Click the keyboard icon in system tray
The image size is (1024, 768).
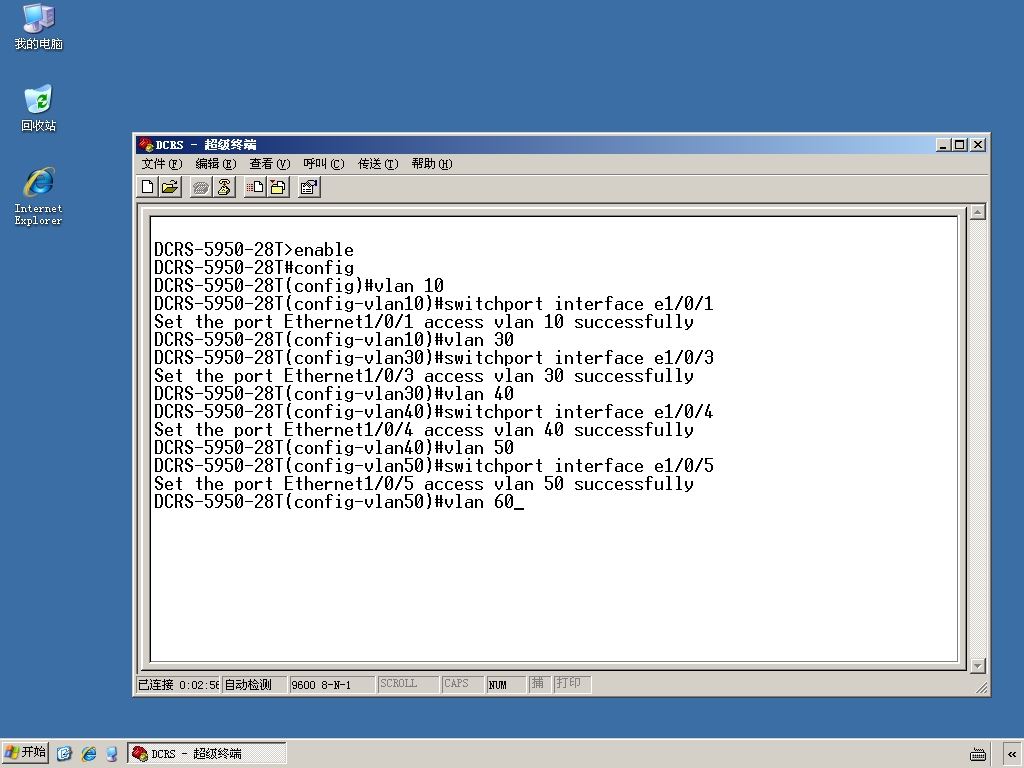(x=978, y=754)
